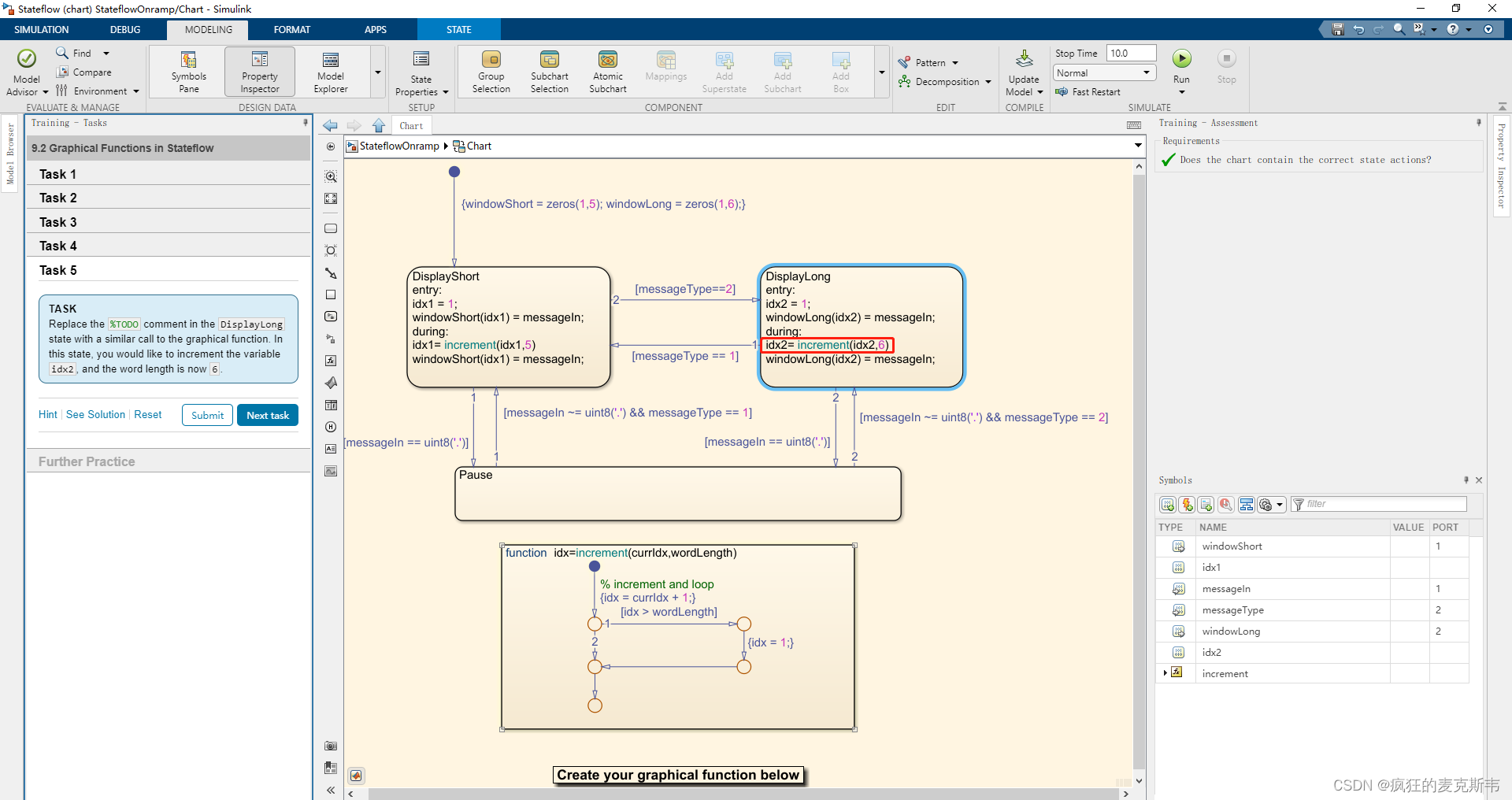Open the simulation mode Normal dropdown
1512x800 pixels.
coord(1105,73)
